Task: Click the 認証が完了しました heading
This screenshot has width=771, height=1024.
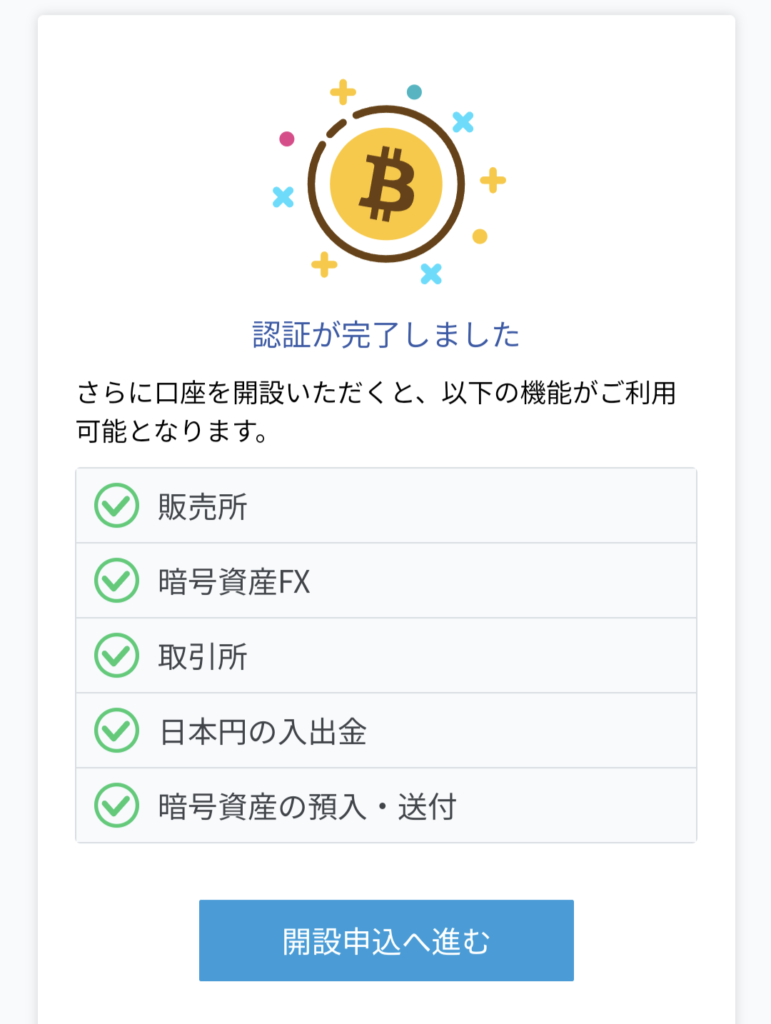Action: pos(386,335)
